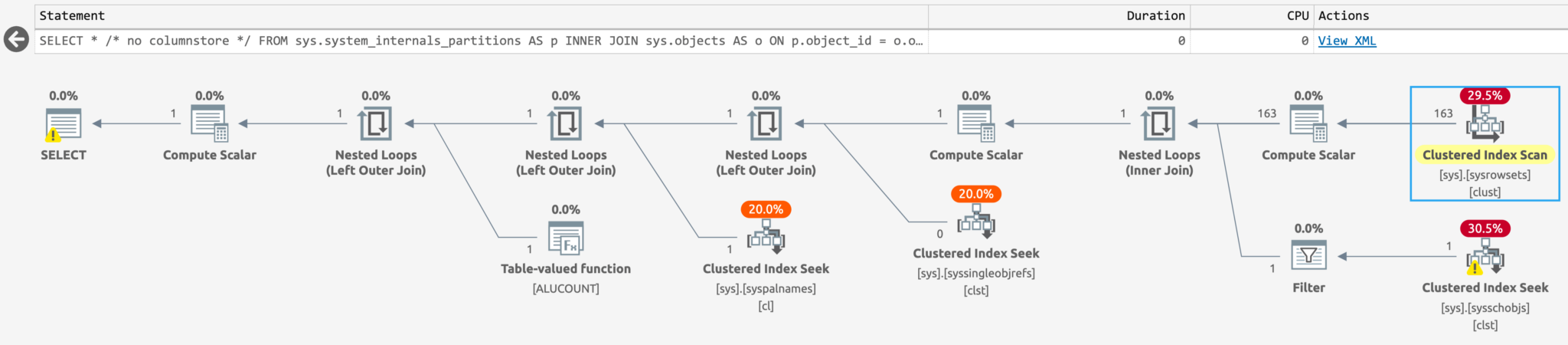
Task: Click the 30.5% cost badge
Action: tap(1485, 228)
